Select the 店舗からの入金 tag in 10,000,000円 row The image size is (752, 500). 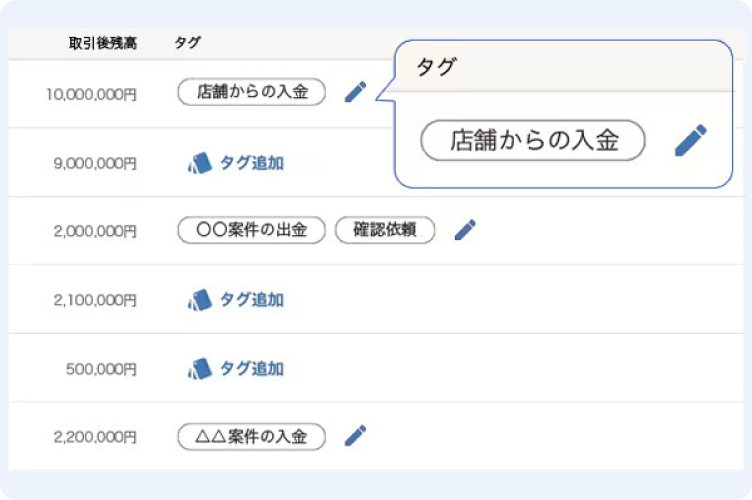tap(252, 92)
